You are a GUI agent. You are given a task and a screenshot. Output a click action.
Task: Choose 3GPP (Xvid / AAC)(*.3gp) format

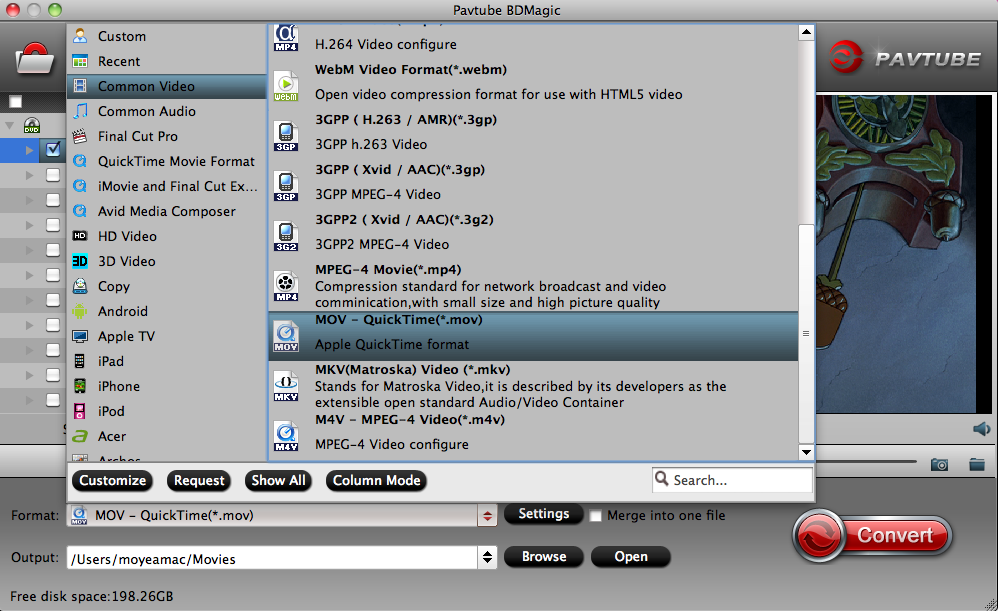pos(533,186)
